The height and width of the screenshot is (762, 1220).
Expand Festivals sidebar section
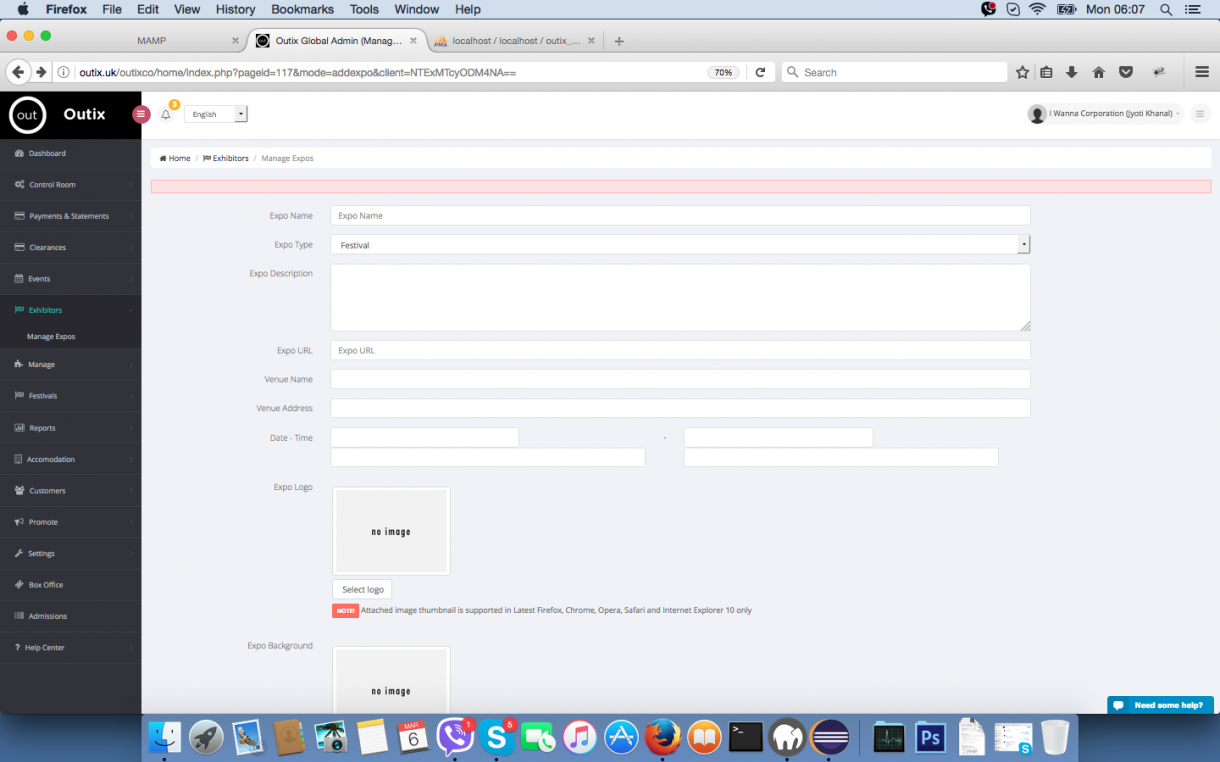point(70,396)
